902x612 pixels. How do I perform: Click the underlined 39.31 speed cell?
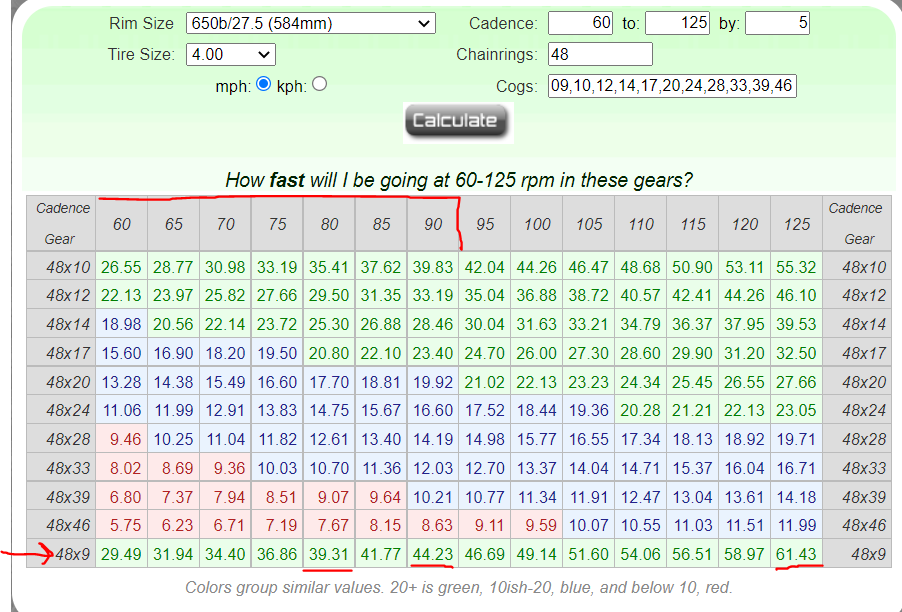click(329, 553)
